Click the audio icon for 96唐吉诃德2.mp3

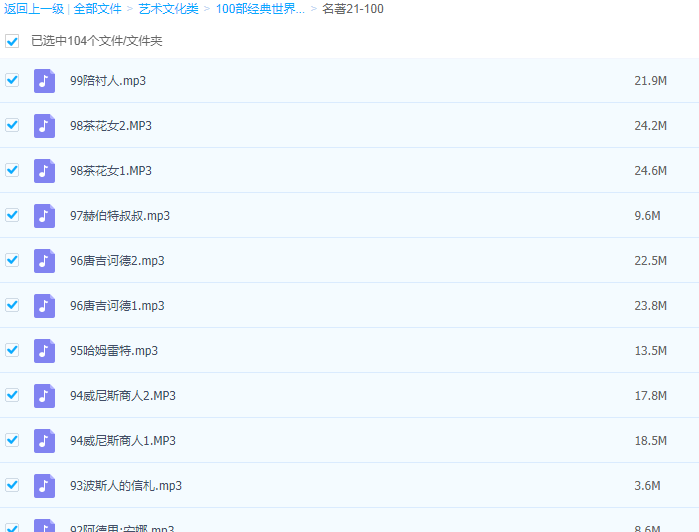pyautogui.click(x=44, y=261)
